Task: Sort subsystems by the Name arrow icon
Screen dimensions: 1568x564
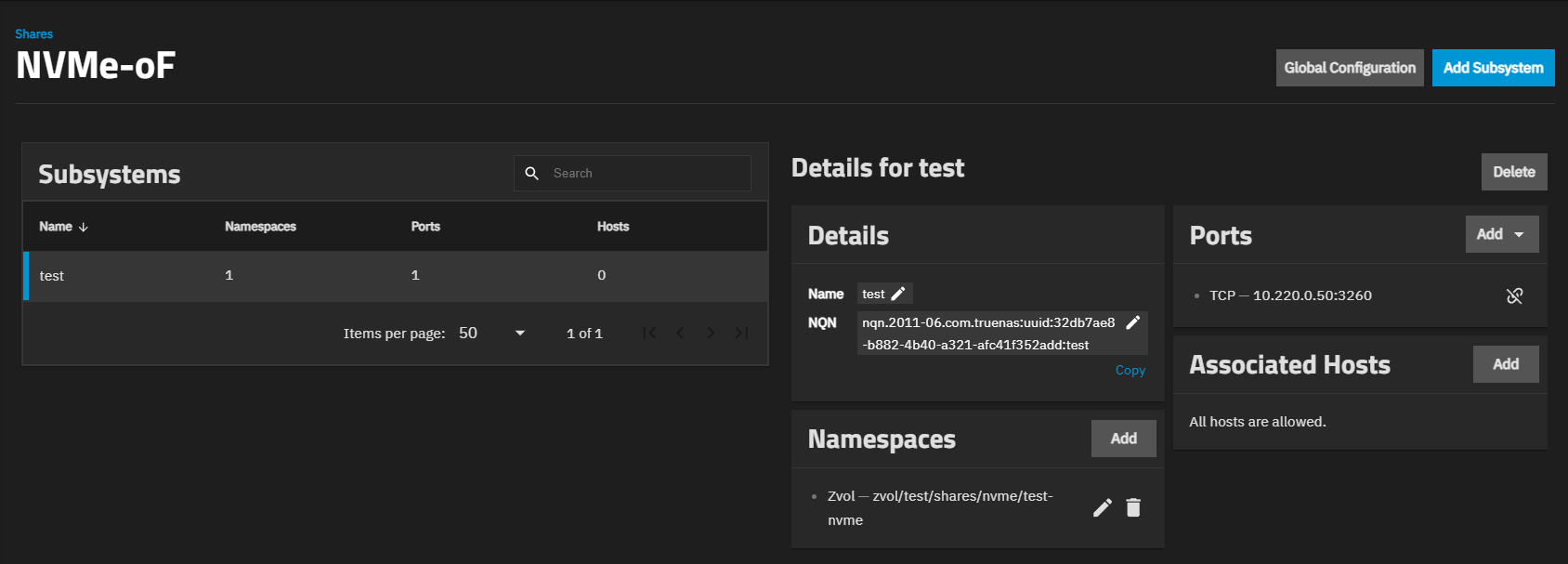Action: [84, 227]
